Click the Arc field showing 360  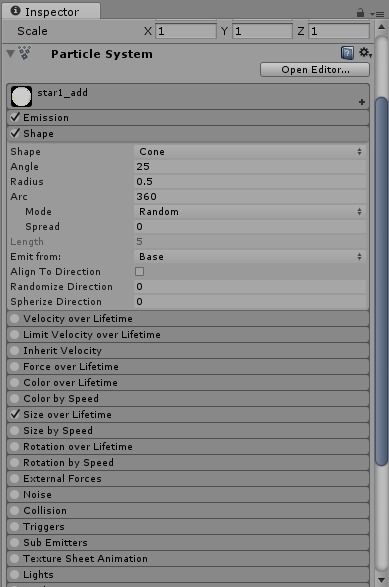point(250,197)
